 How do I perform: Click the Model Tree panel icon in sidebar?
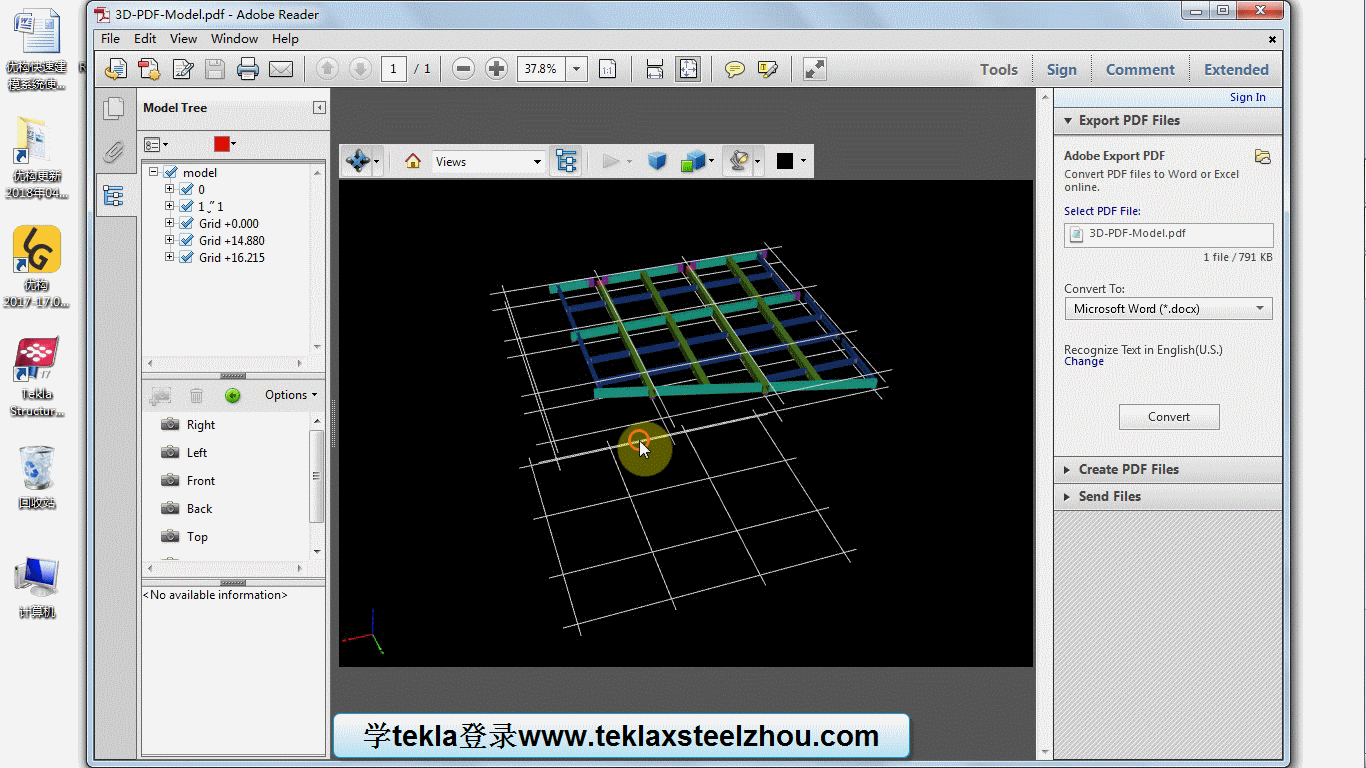pos(113,196)
